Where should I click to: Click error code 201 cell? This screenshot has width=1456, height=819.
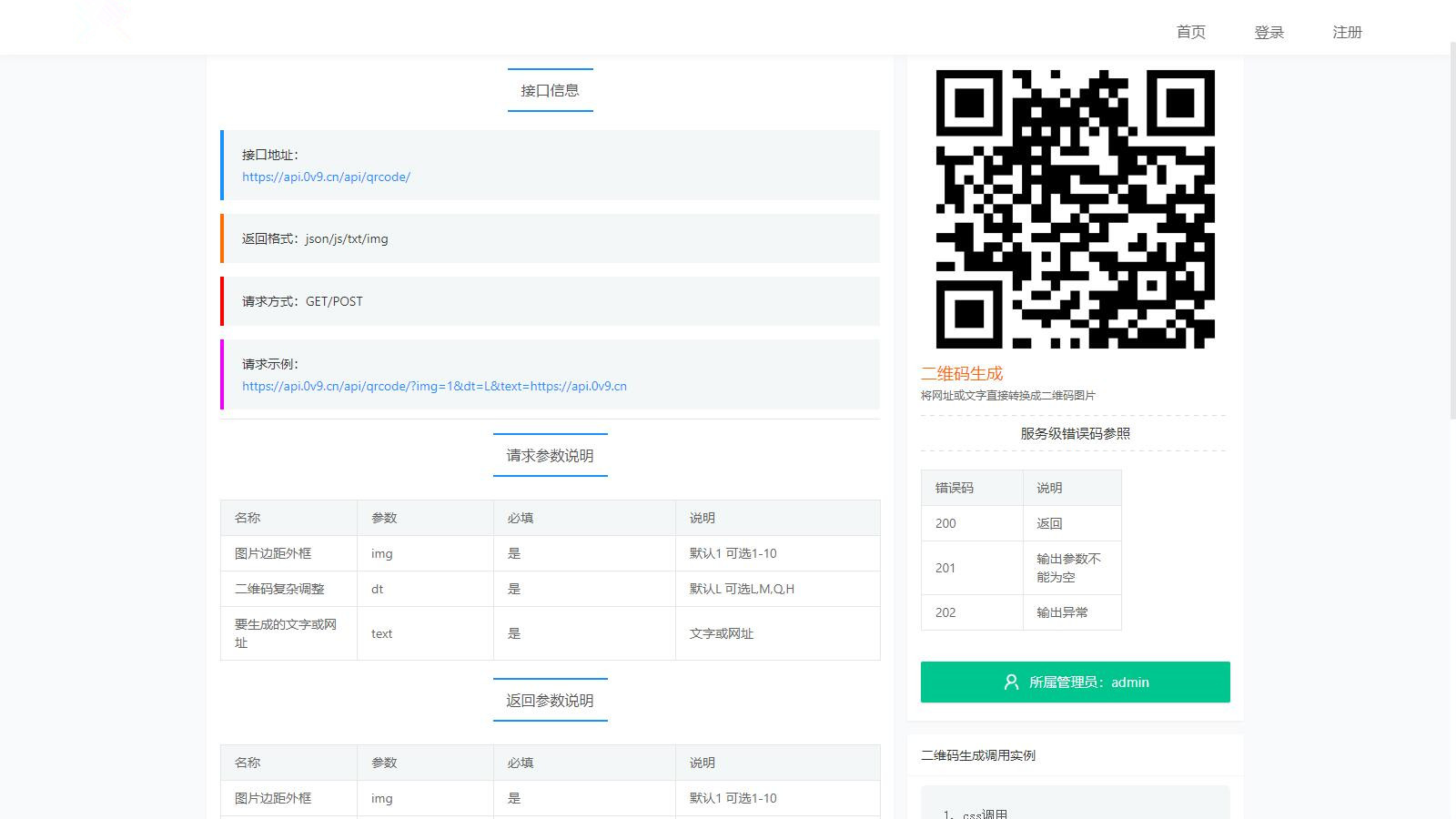tap(972, 568)
